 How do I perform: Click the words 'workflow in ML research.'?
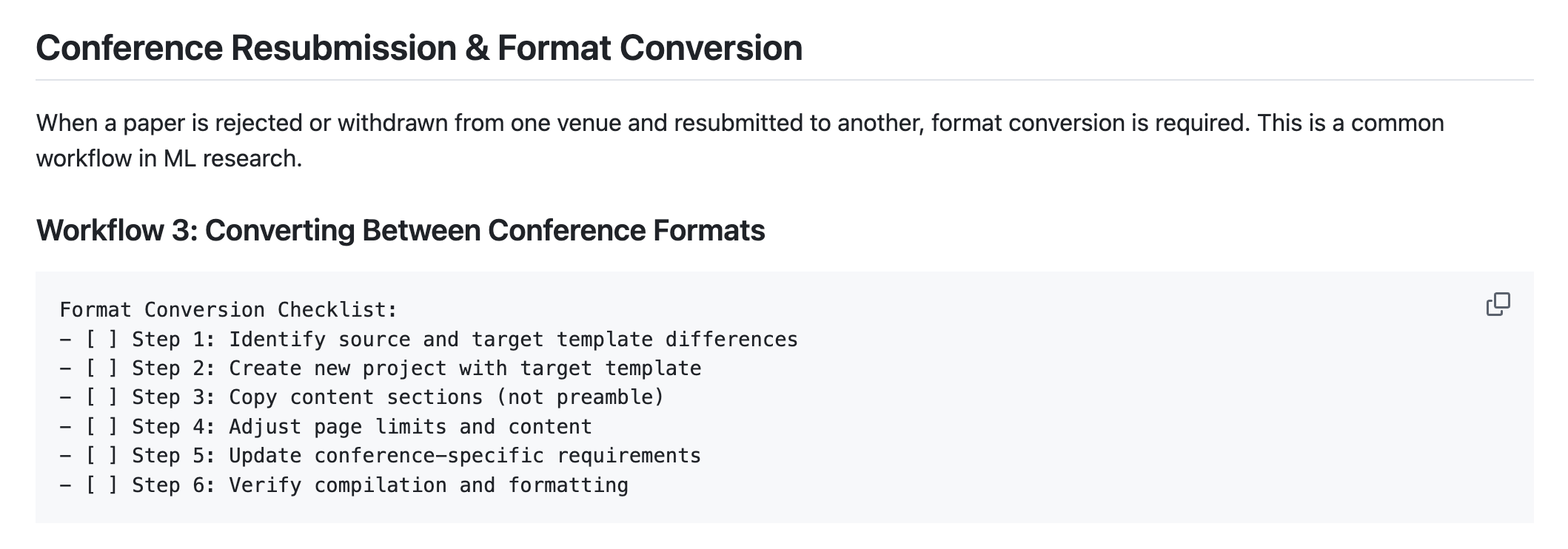pos(169,158)
